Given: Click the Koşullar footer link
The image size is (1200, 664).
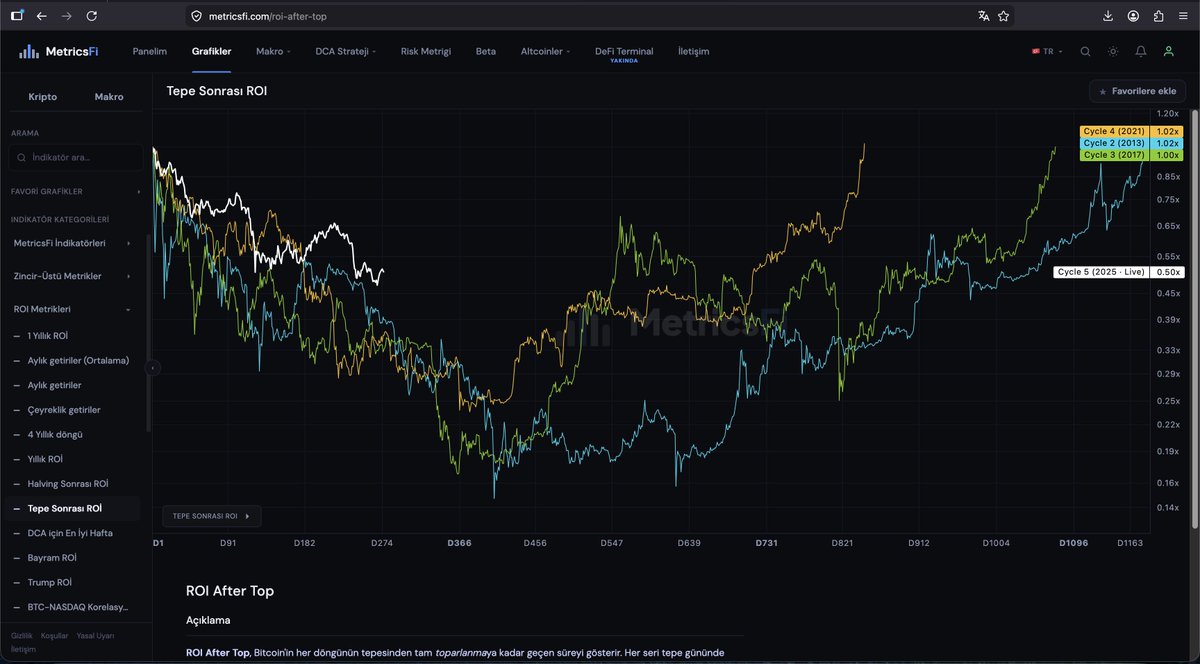Looking at the screenshot, I should [x=54, y=636].
